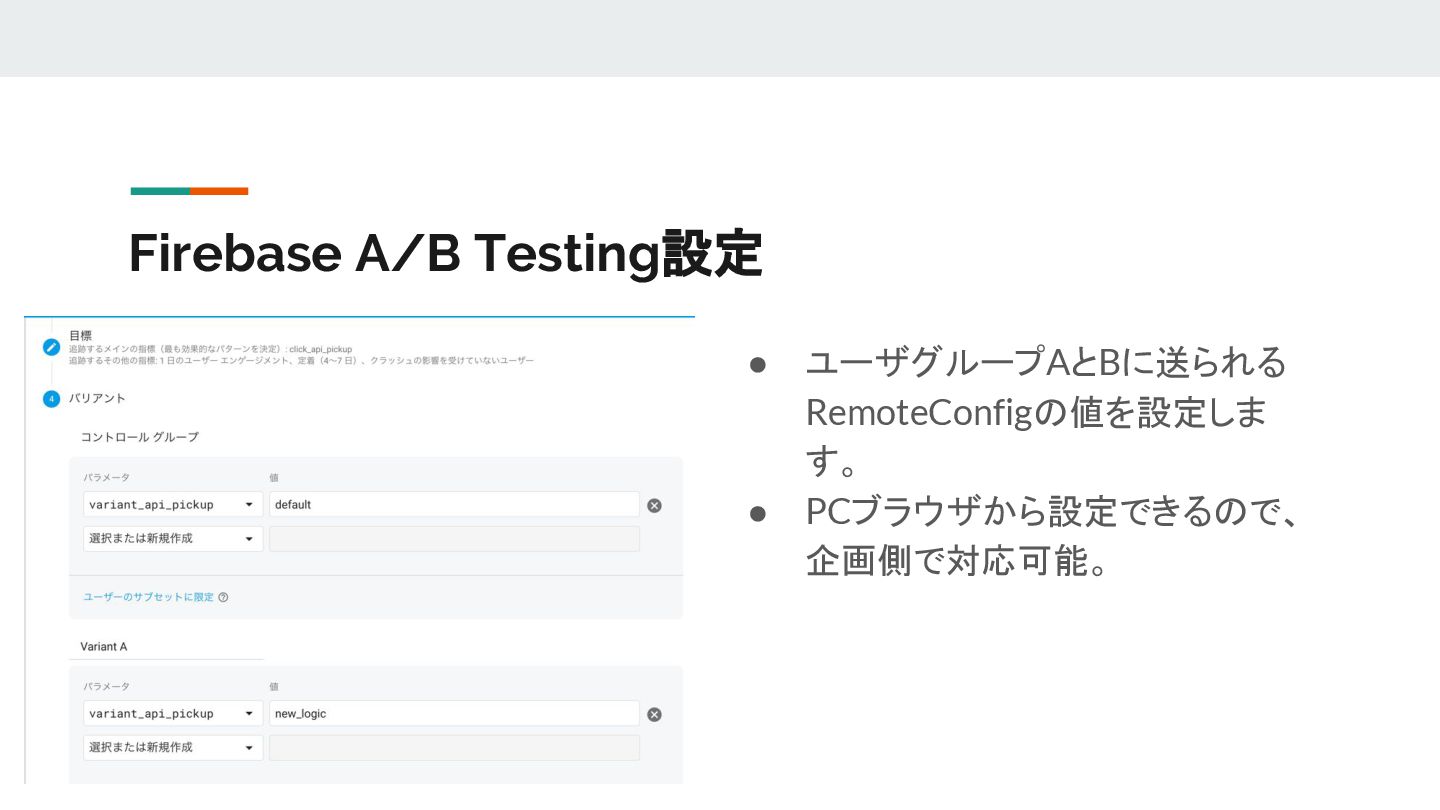Select the バリアント step heading
This screenshot has height=810, width=1440.
(97, 399)
